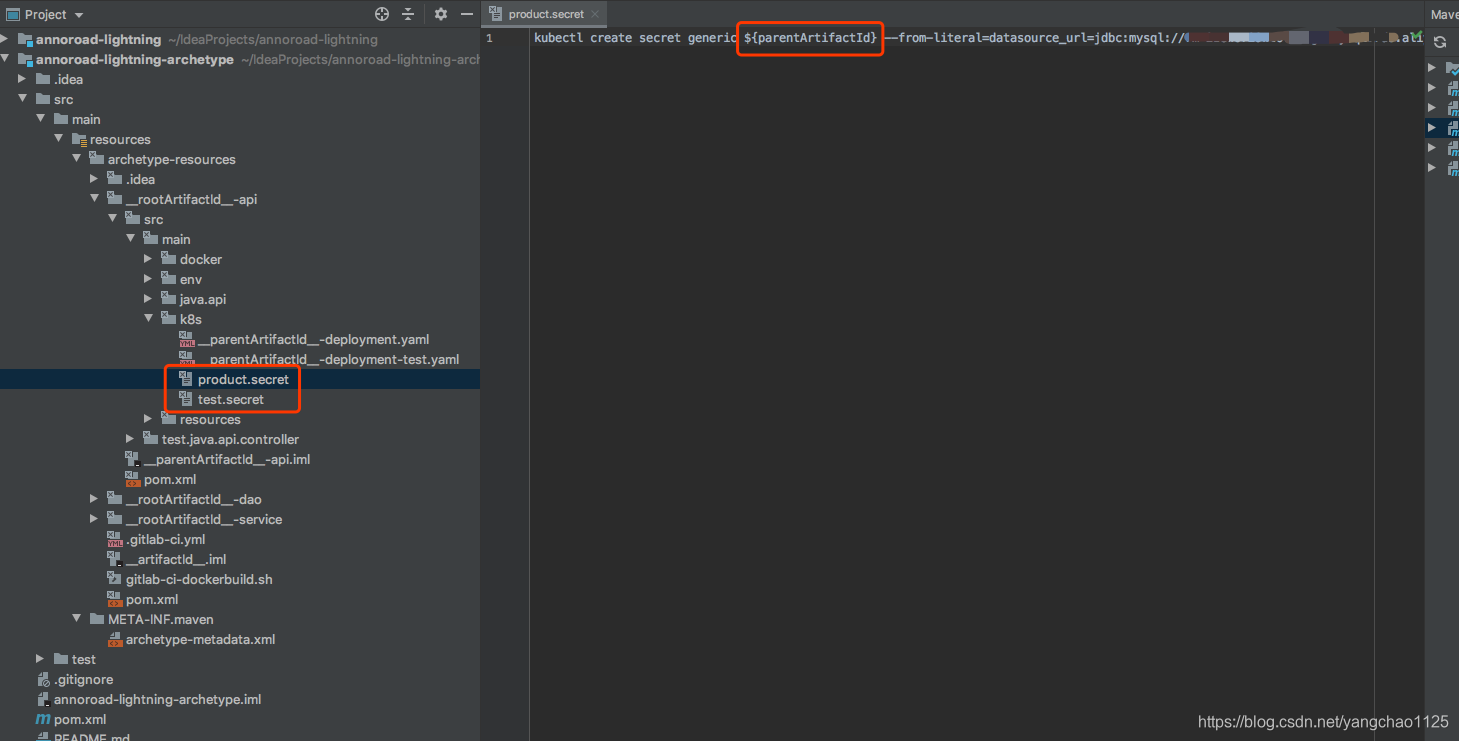
Task: Click the resources folder icon under k8s
Action: [168, 419]
